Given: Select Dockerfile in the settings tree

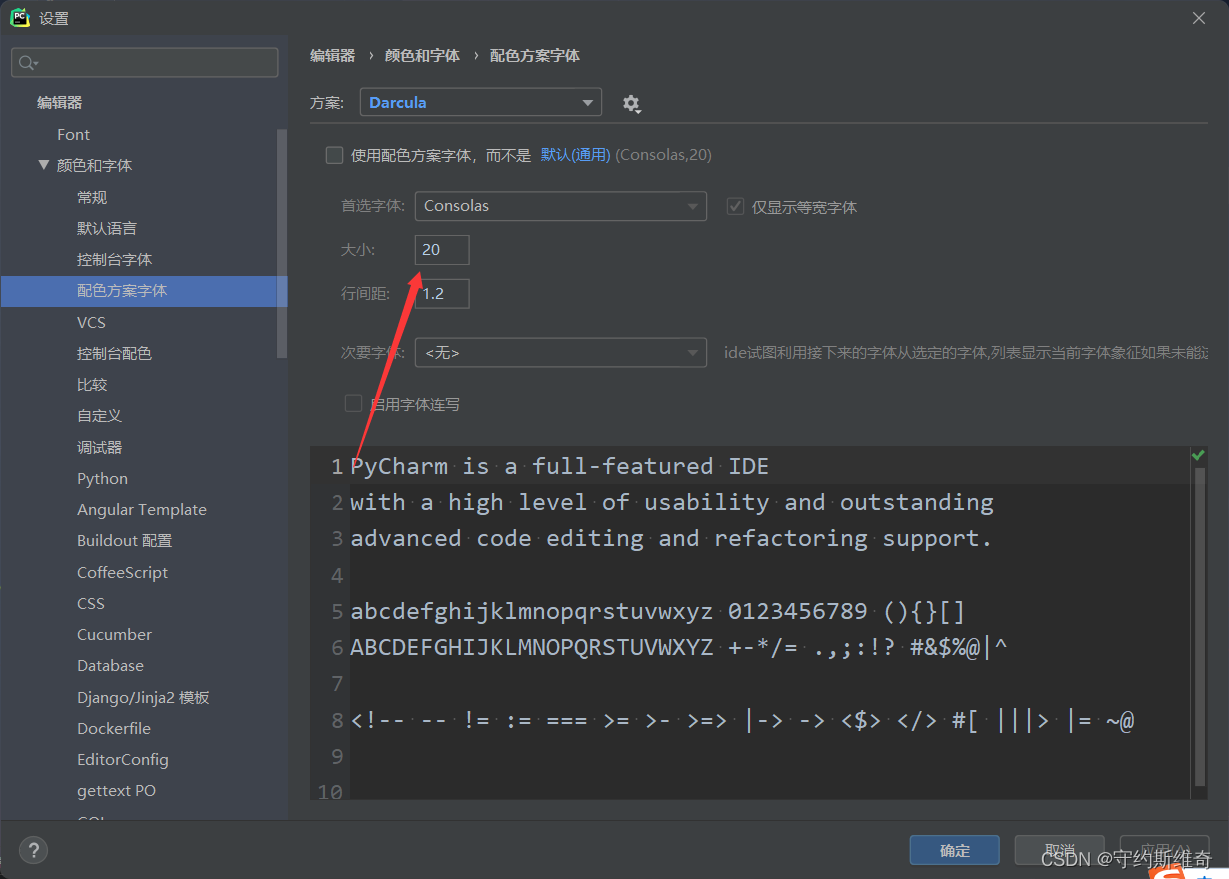Looking at the screenshot, I should click(x=114, y=728).
